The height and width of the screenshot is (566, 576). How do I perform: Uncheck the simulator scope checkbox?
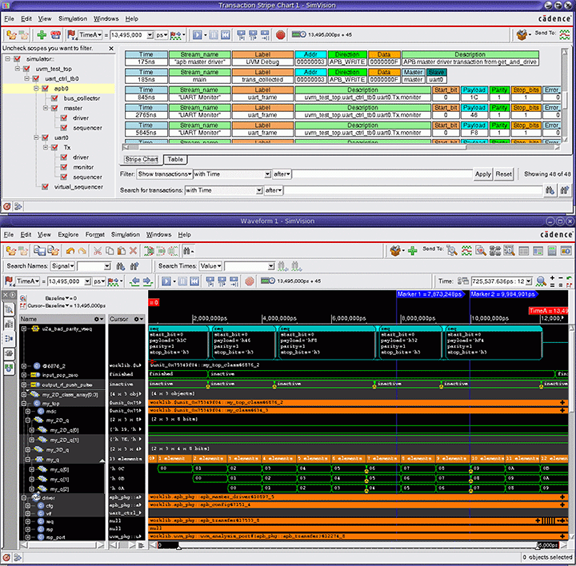tap(17, 59)
